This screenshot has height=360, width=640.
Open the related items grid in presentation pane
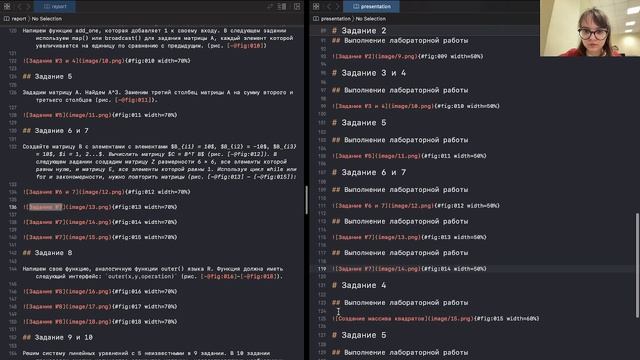316,7
